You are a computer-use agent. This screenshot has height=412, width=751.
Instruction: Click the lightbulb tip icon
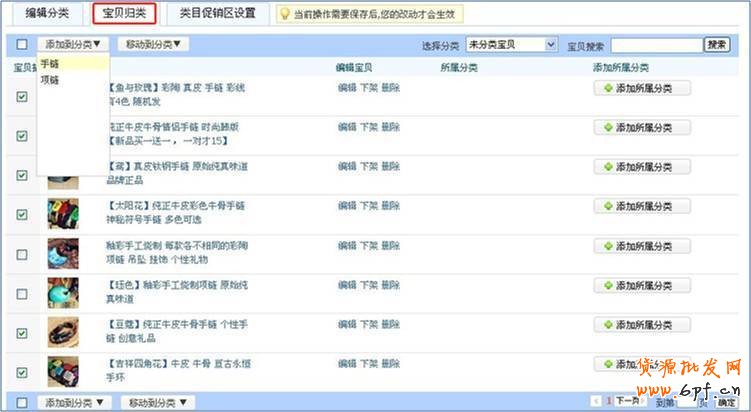point(284,14)
